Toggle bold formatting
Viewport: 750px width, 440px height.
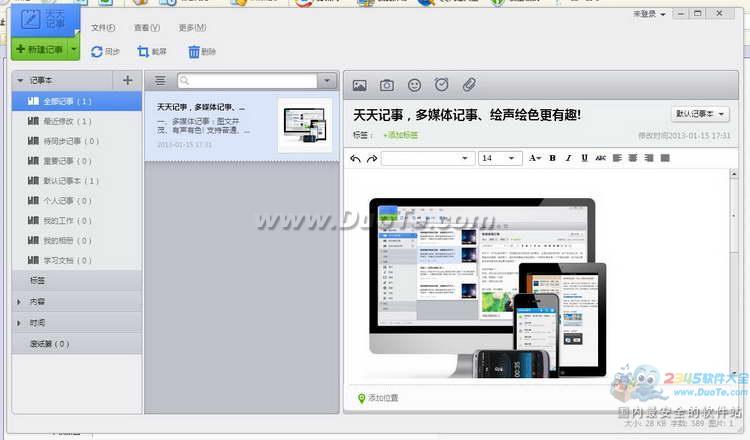552,158
